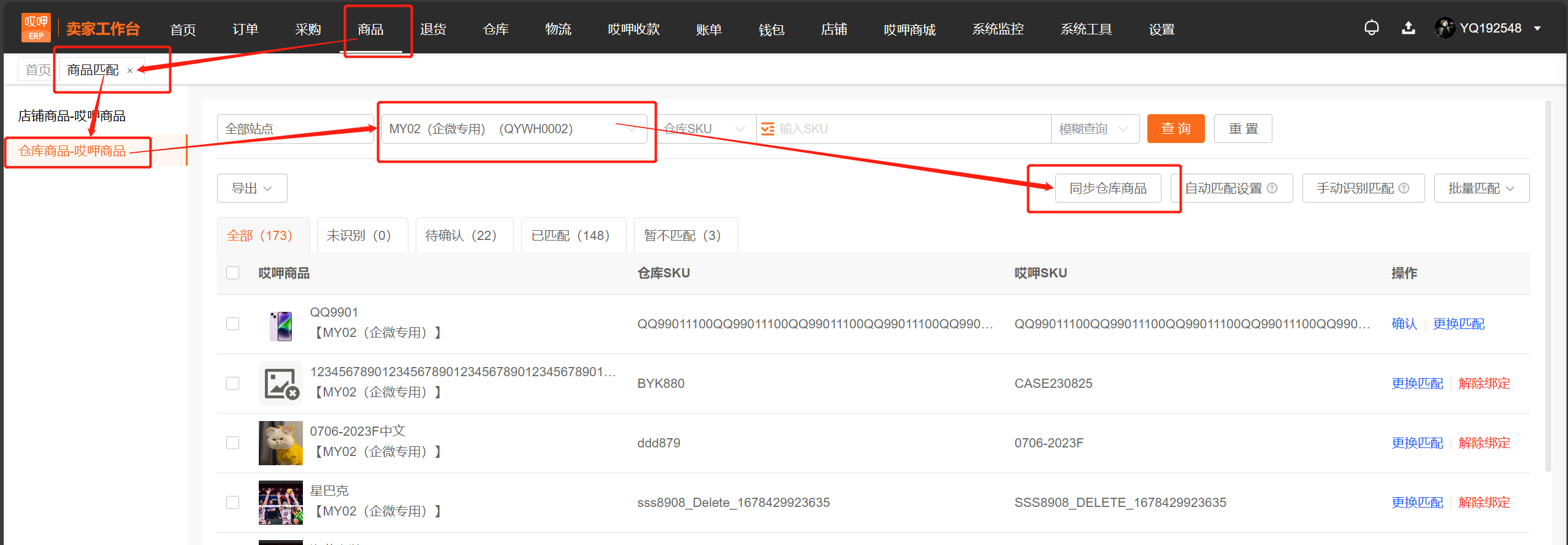This screenshot has width=1568, height=545.
Task: Expand the 批量匹配 dropdown
Action: pyautogui.click(x=1482, y=188)
